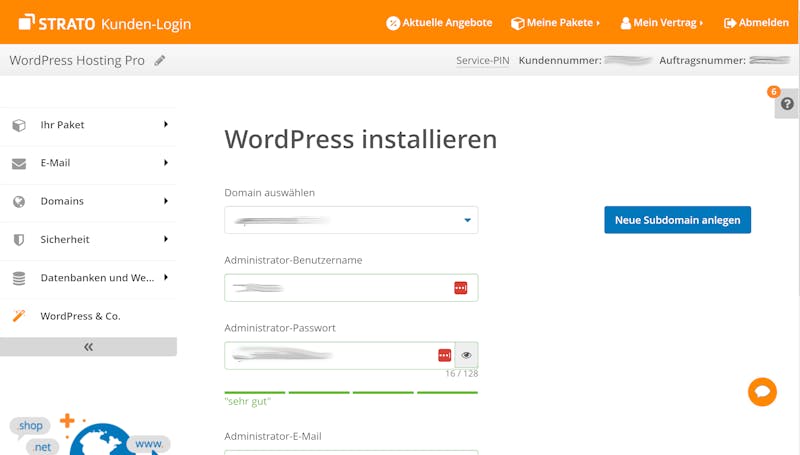
Task: Click the Ihr Paket box icon
Action: pyautogui.click(x=19, y=125)
